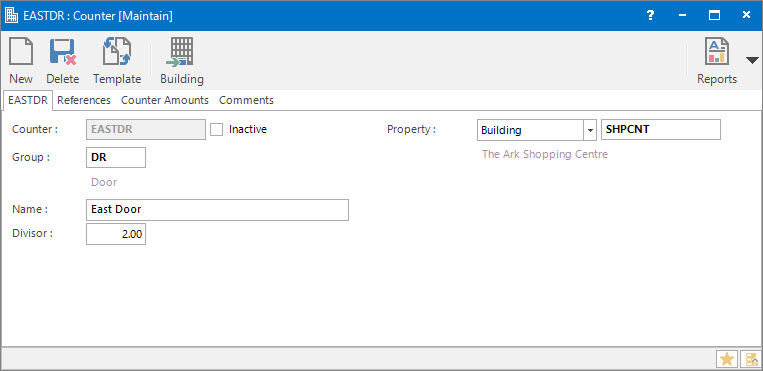
Task: Click the 'Property :' label
Action: [411, 130]
